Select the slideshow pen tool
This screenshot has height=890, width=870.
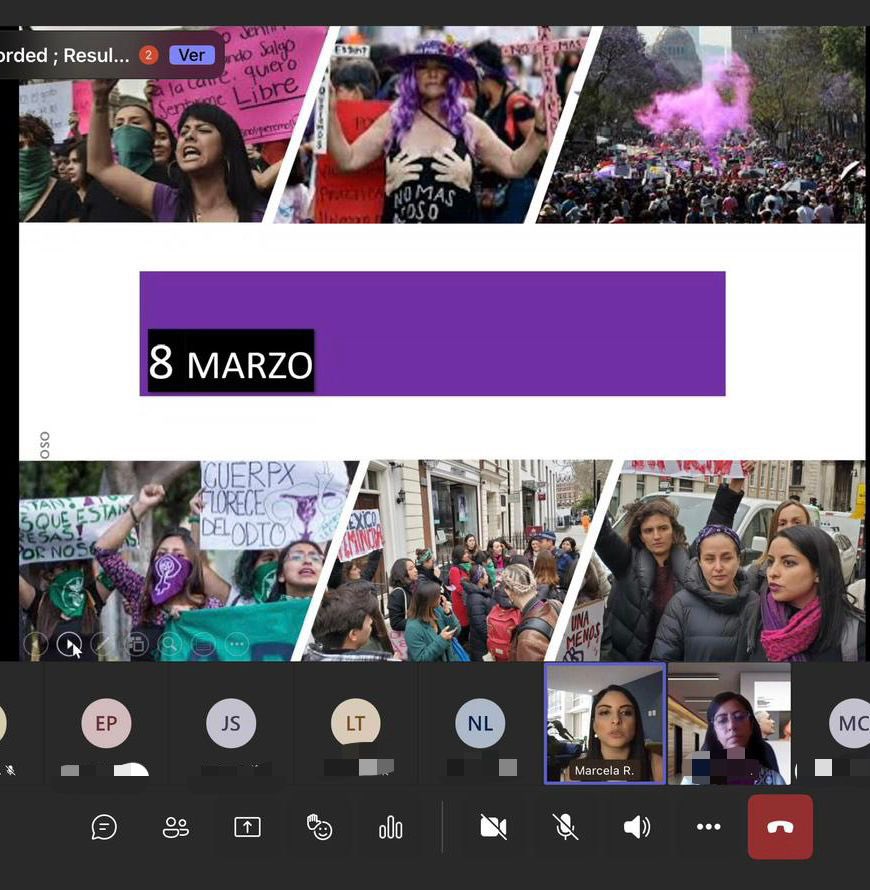103,644
